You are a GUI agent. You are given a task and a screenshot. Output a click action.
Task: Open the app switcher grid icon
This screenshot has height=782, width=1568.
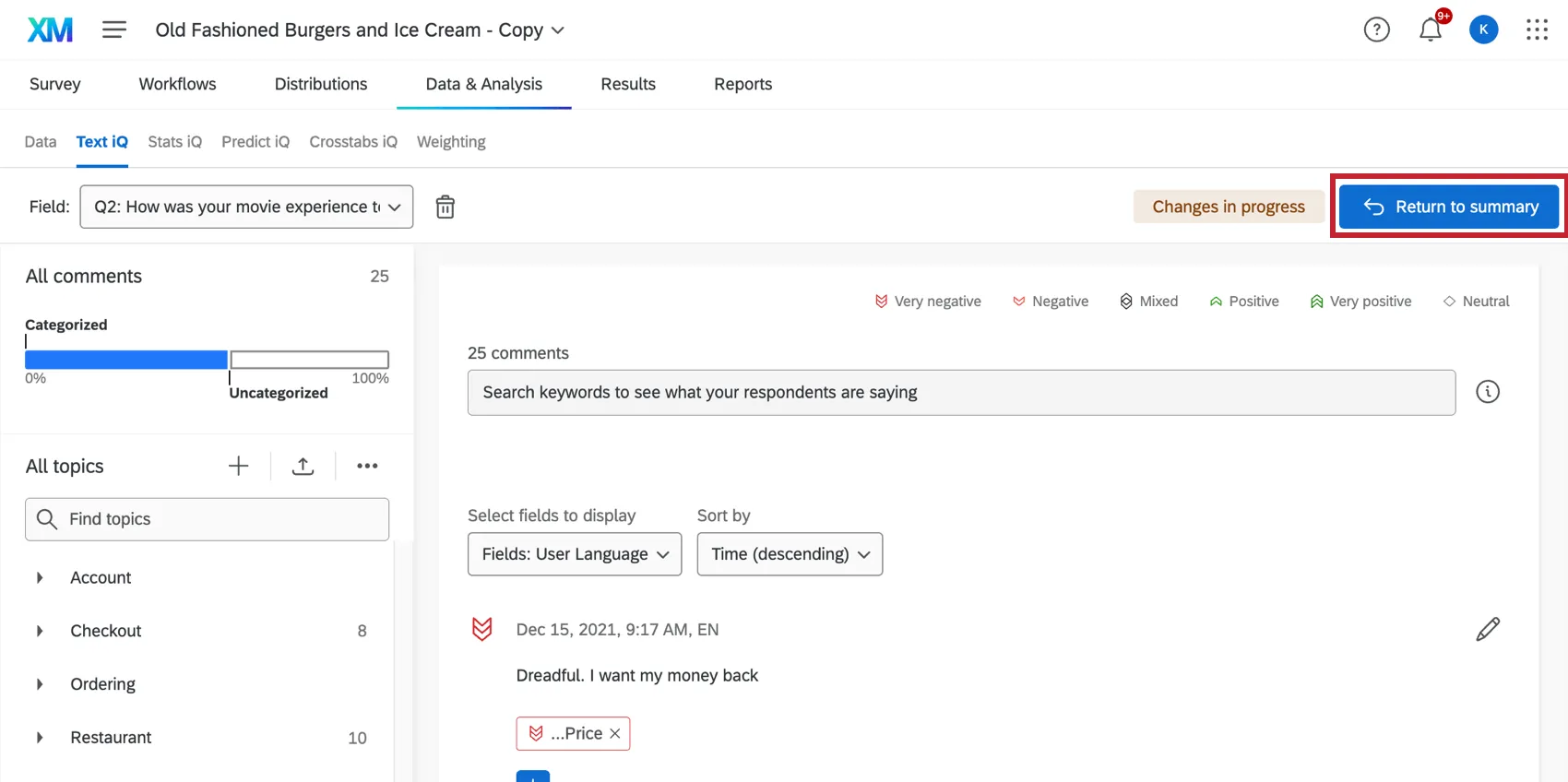(x=1537, y=30)
